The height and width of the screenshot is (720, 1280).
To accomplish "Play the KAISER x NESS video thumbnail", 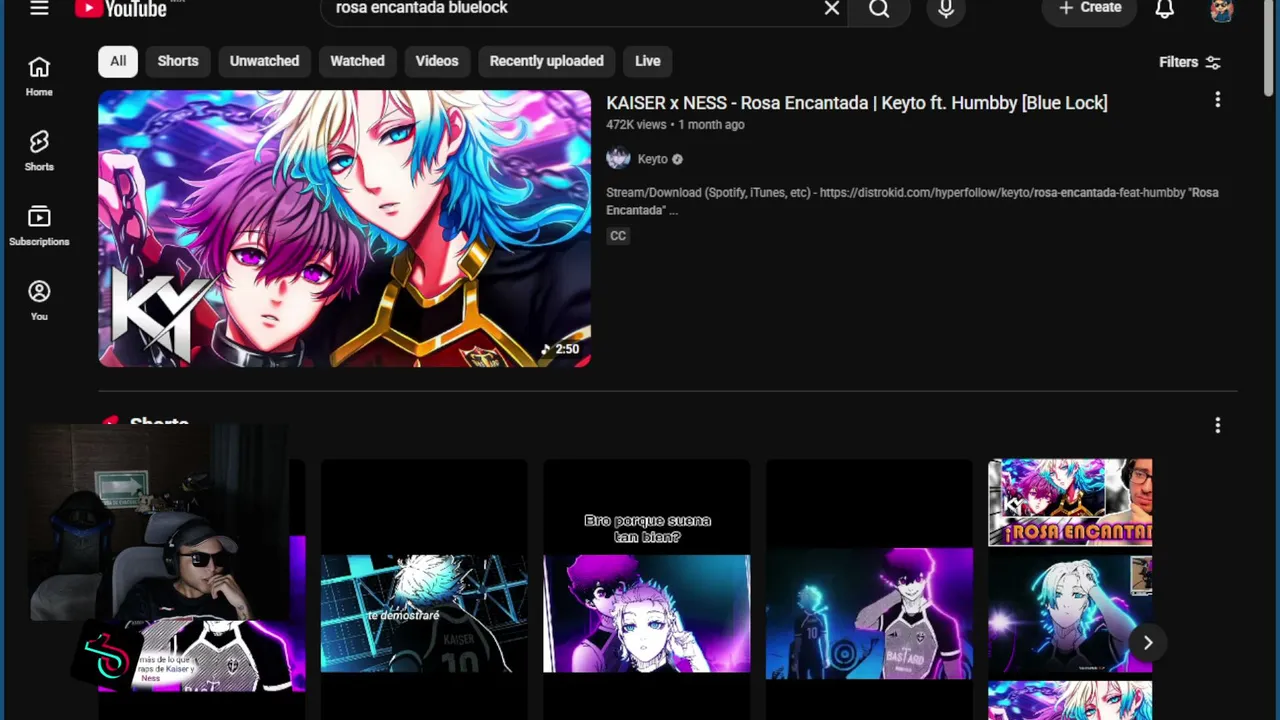I will 344,229.
